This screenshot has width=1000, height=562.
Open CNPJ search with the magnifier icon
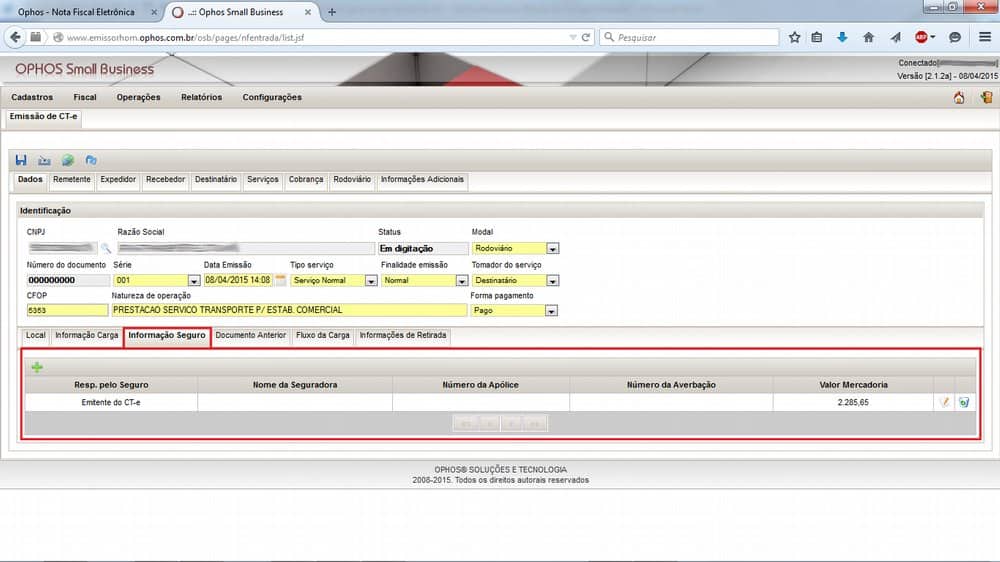[x=106, y=248]
